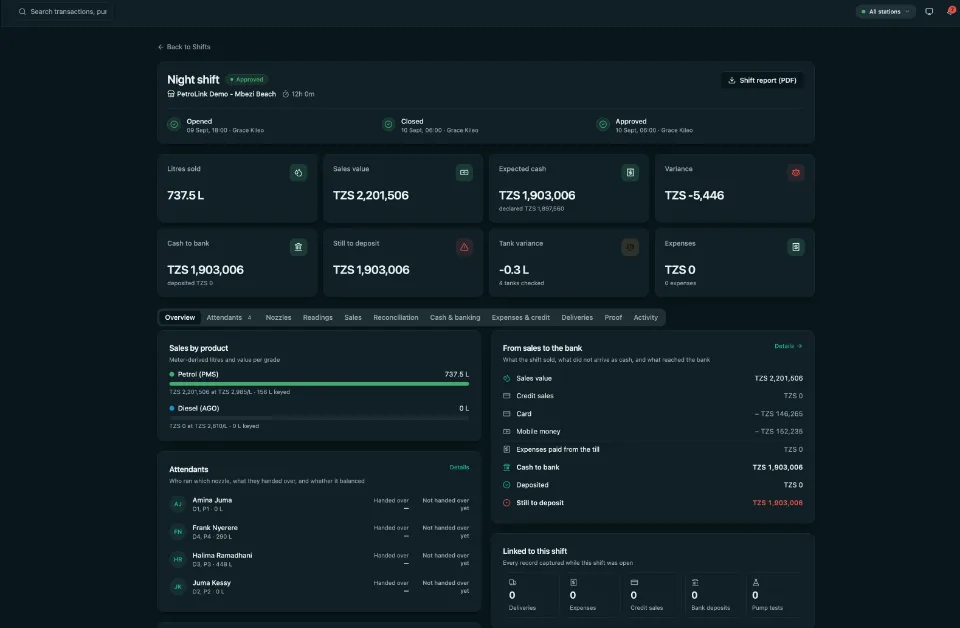Click the Expenses card icon
This screenshot has width=960, height=628.
click(x=796, y=247)
